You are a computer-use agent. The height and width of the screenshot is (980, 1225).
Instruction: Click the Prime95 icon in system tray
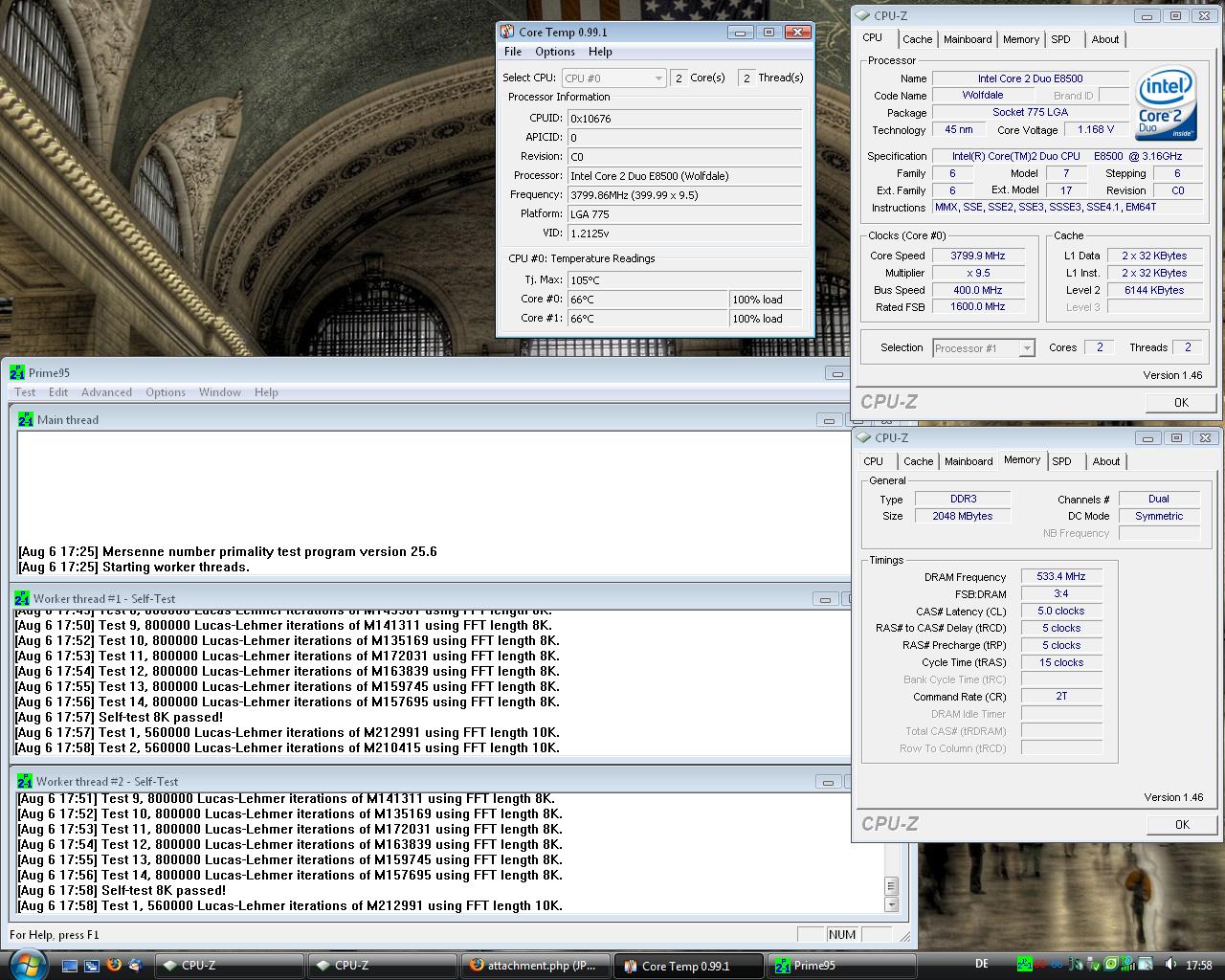pyautogui.click(x=1024, y=965)
